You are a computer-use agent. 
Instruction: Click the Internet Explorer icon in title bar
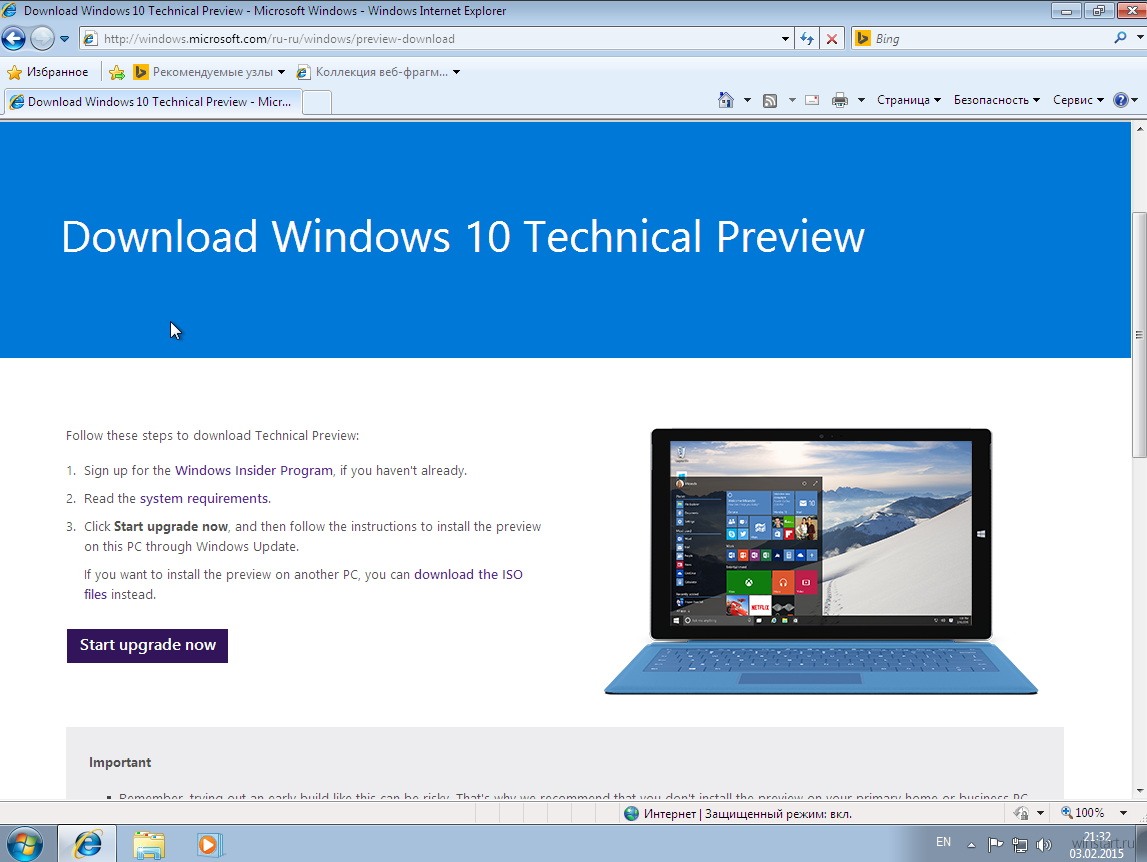(10, 10)
